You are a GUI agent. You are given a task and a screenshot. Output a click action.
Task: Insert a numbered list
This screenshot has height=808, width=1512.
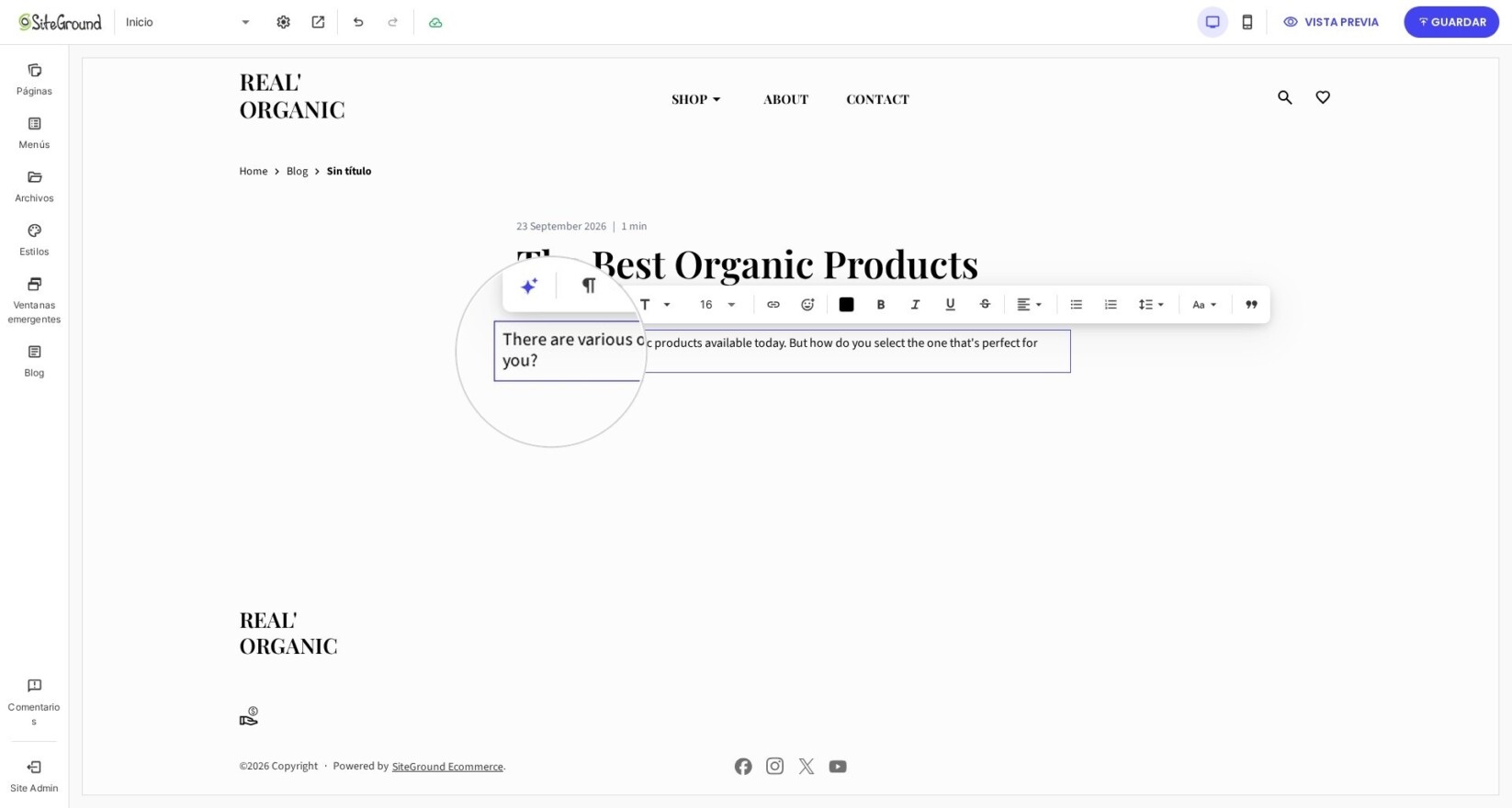[1111, 305]
